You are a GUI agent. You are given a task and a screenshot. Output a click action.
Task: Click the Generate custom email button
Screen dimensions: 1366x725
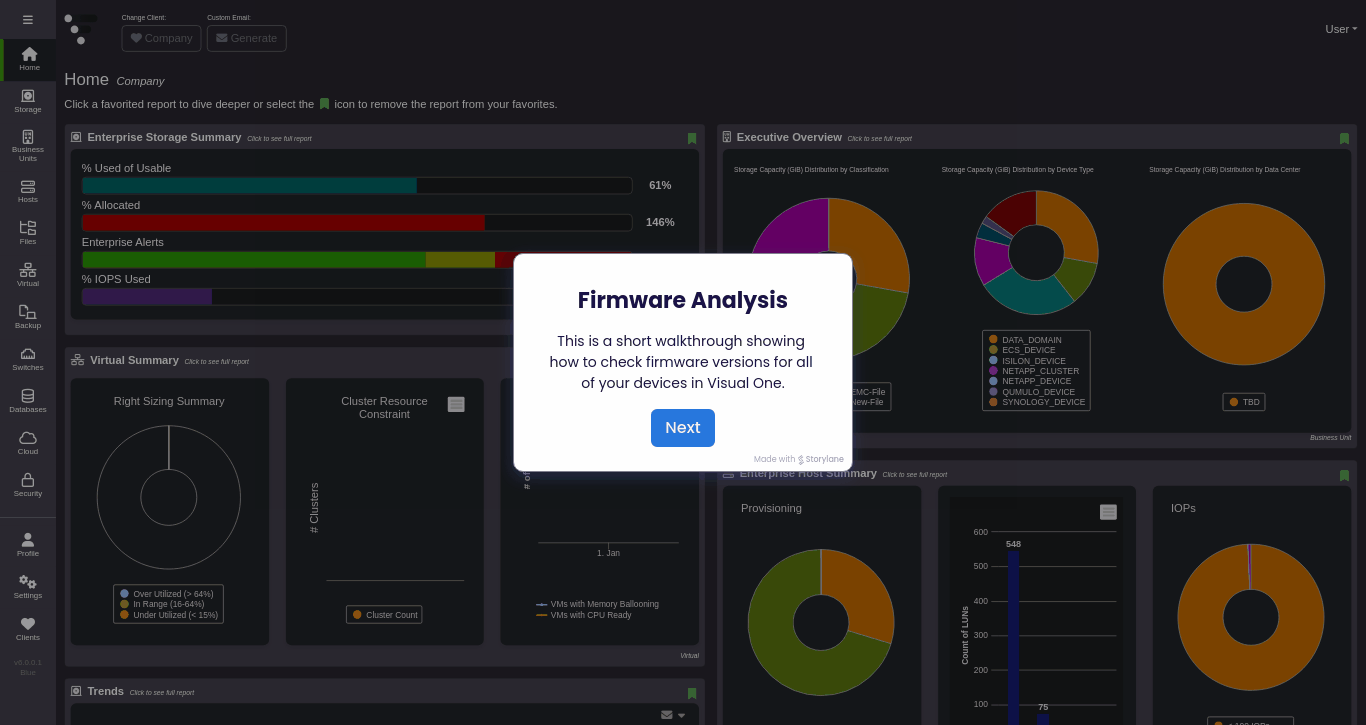click(x=247, y=38)
